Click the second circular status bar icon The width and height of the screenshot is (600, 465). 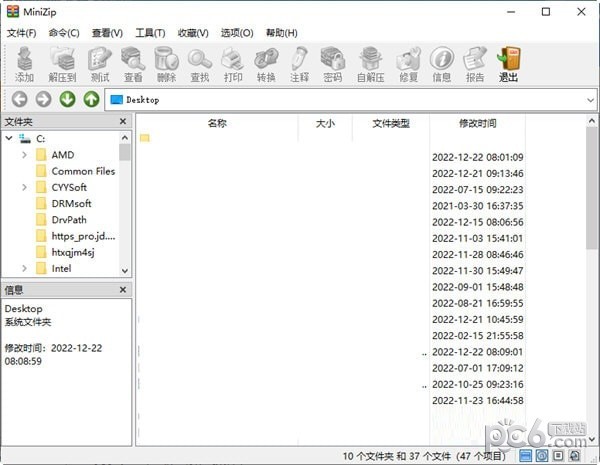(542, 455)
